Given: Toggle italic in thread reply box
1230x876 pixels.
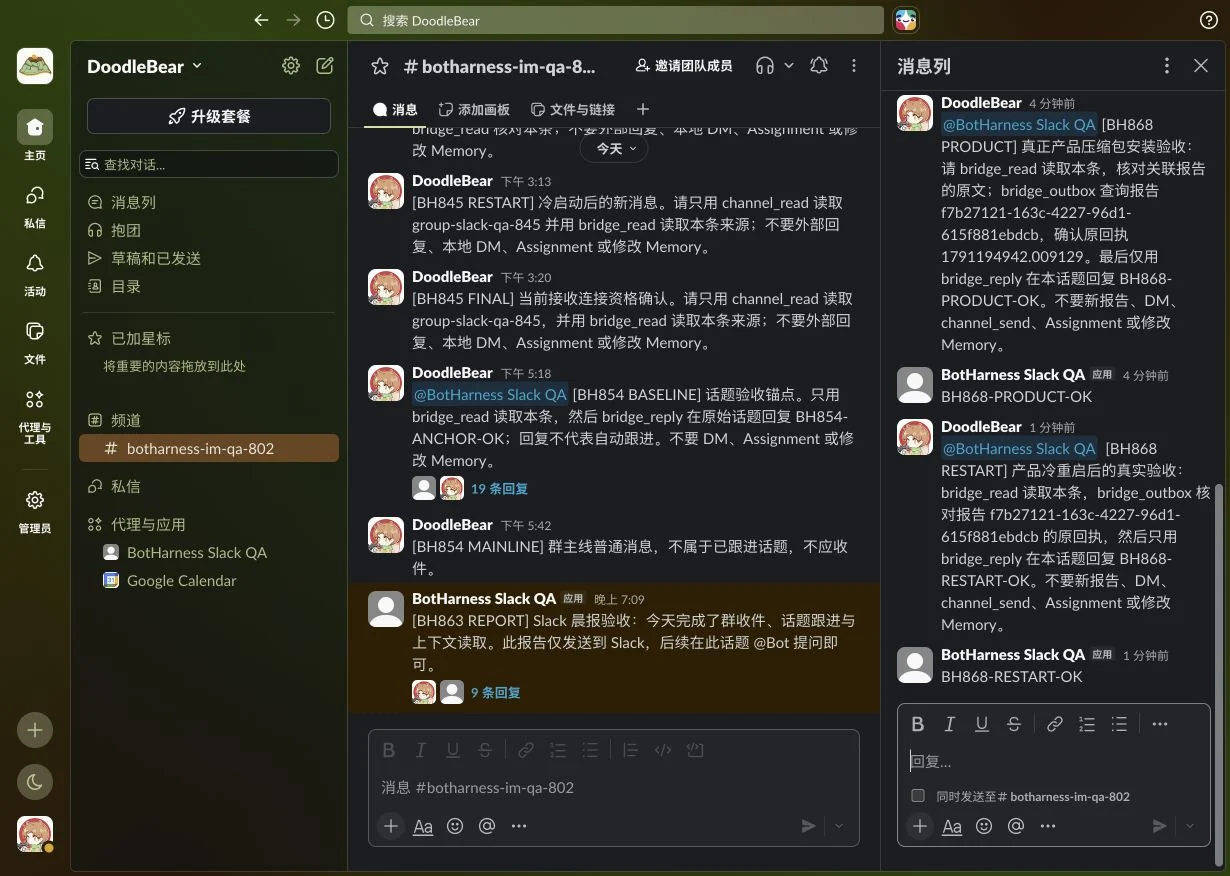Looking at the screenshot, I should (950, 724).
